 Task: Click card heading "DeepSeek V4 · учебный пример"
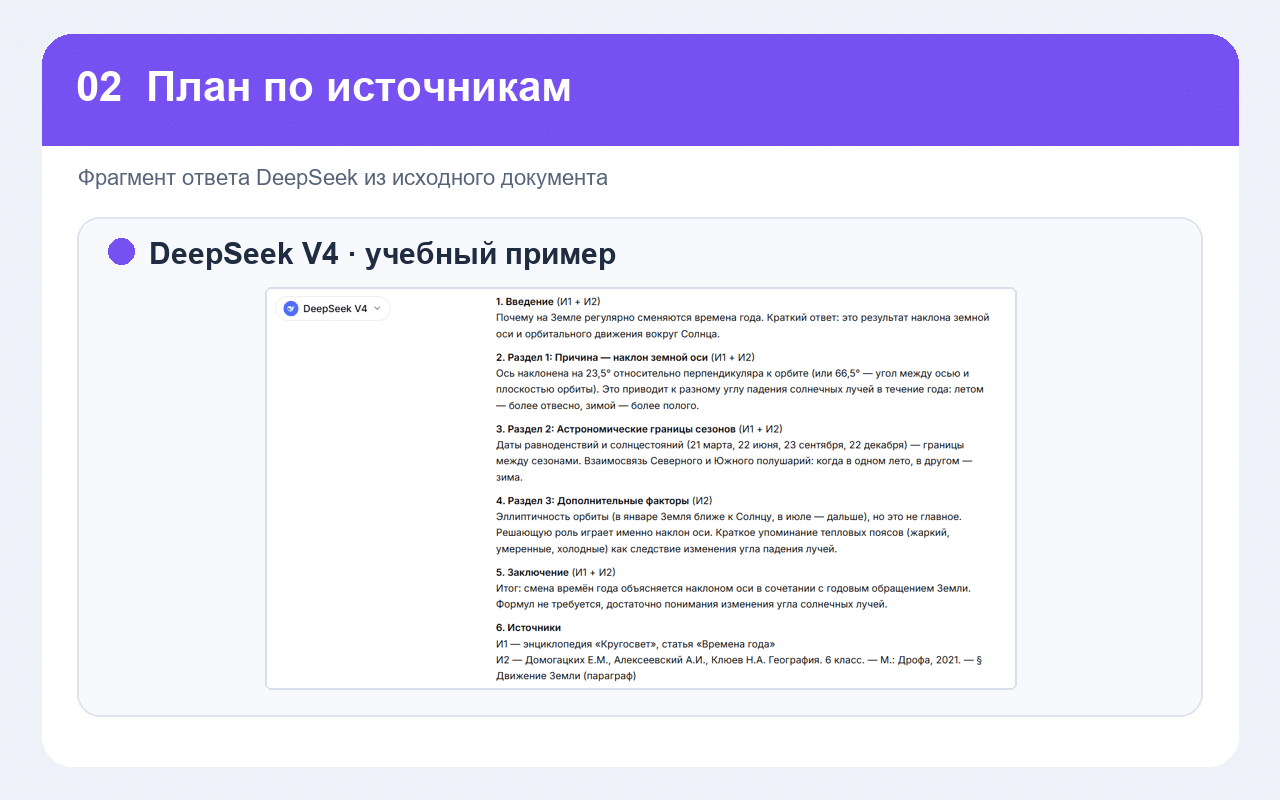click(x=382, y=254)
